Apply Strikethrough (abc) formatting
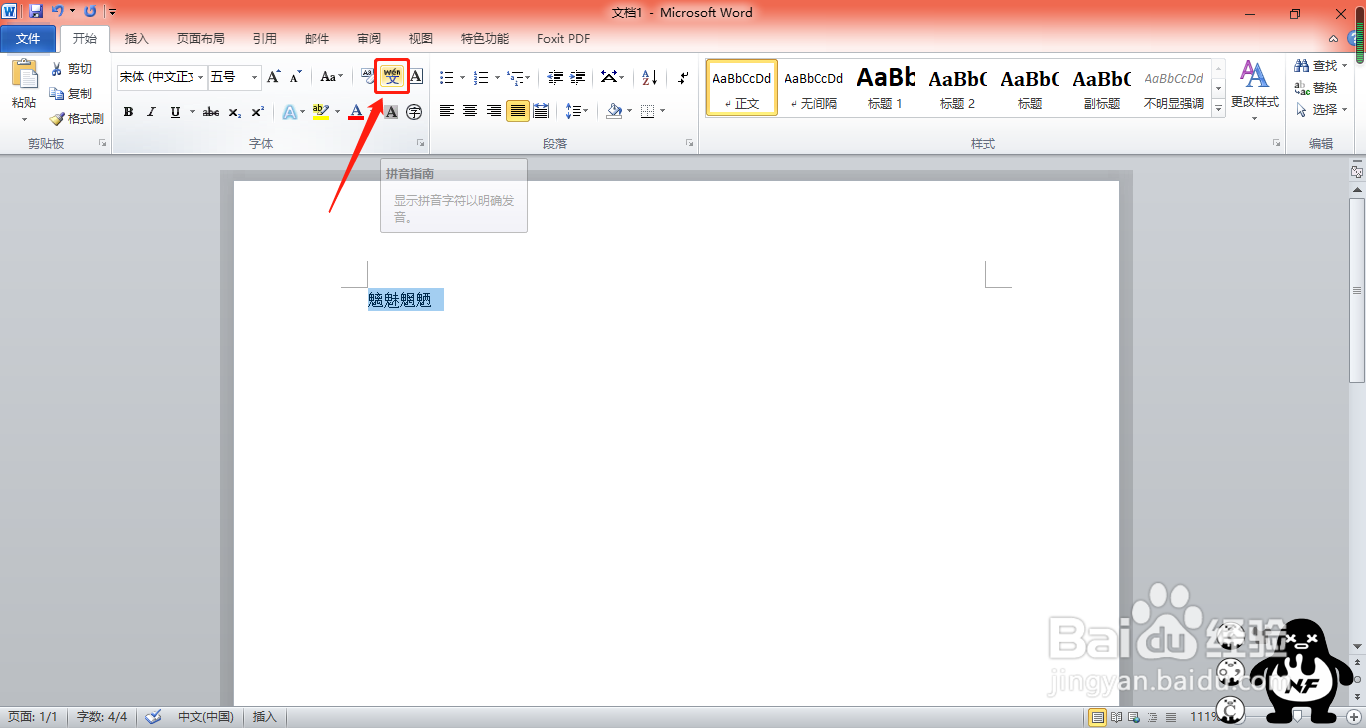The height and width of the screenshot is (728, 1366). 211,112
